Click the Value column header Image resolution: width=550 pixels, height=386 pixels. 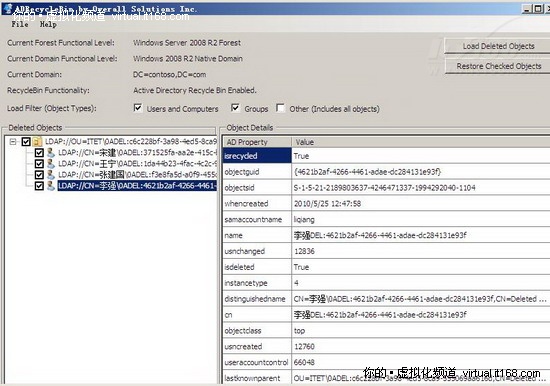(421, 142)
